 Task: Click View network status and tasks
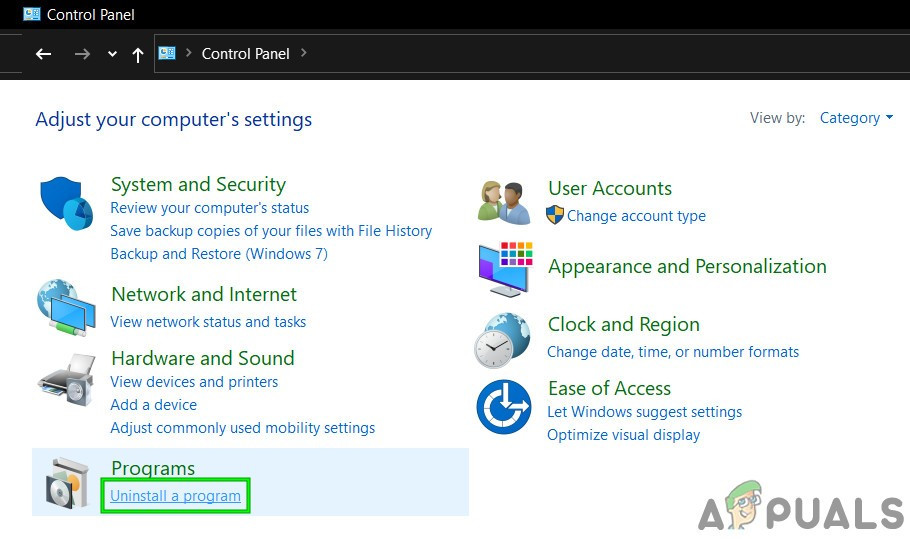[208, 322]
